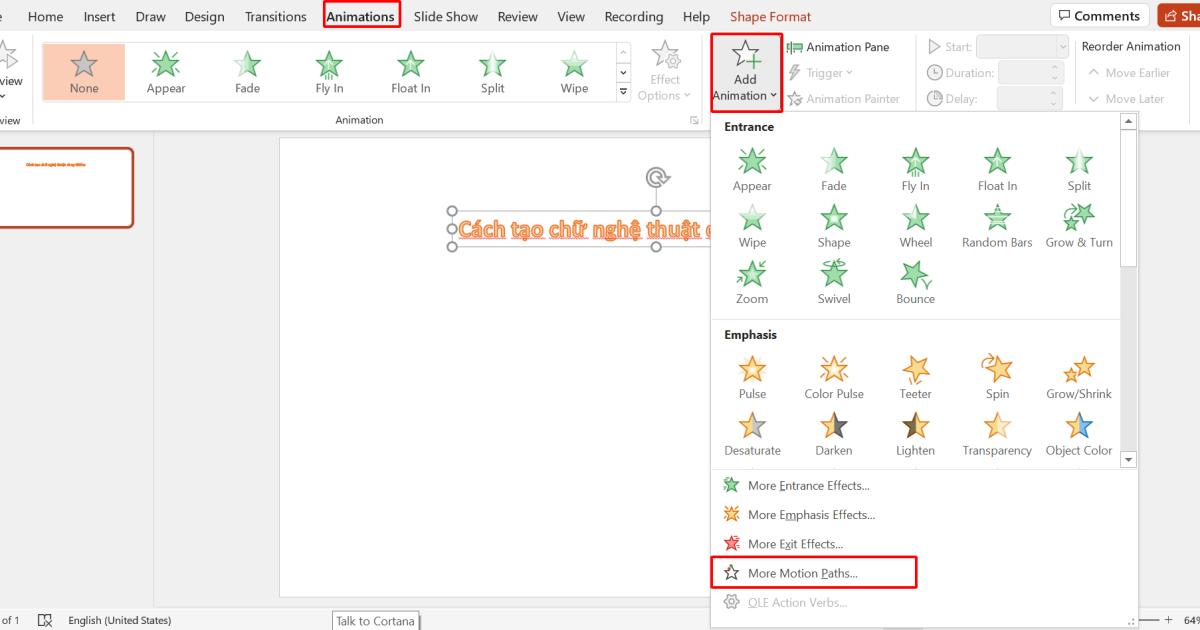Switch to the Slide Show ribbon tab
1200x630 pixels.
pos(445,16)
